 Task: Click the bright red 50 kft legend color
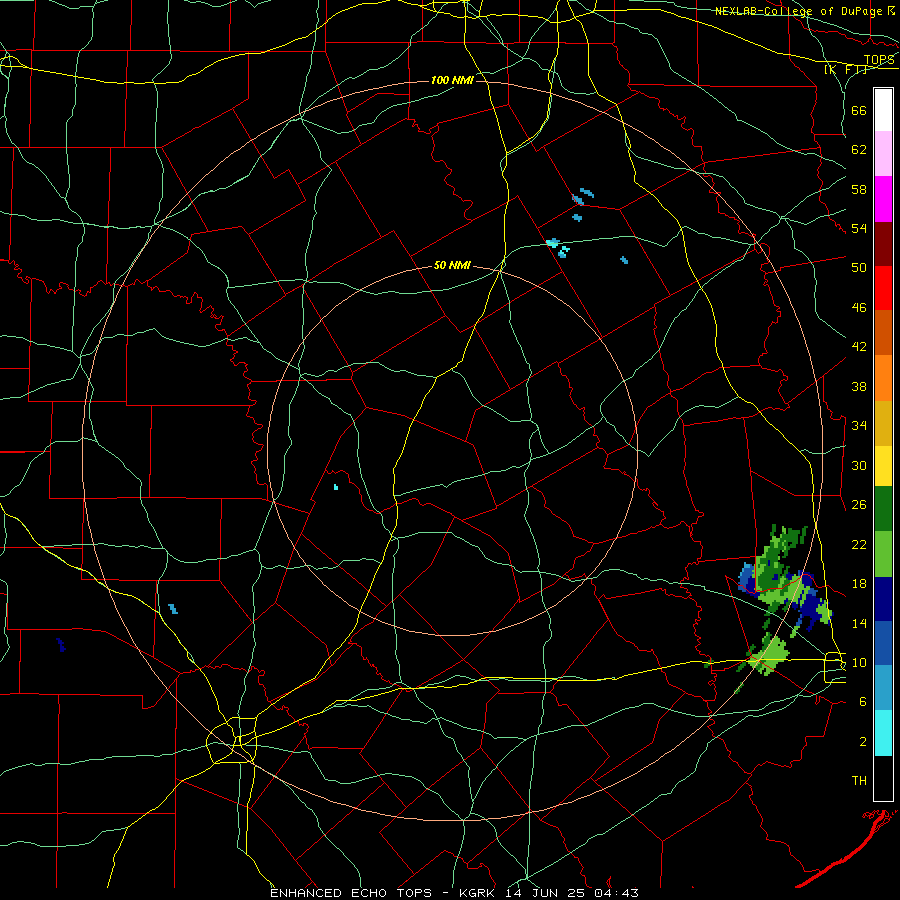click(883, 288)
